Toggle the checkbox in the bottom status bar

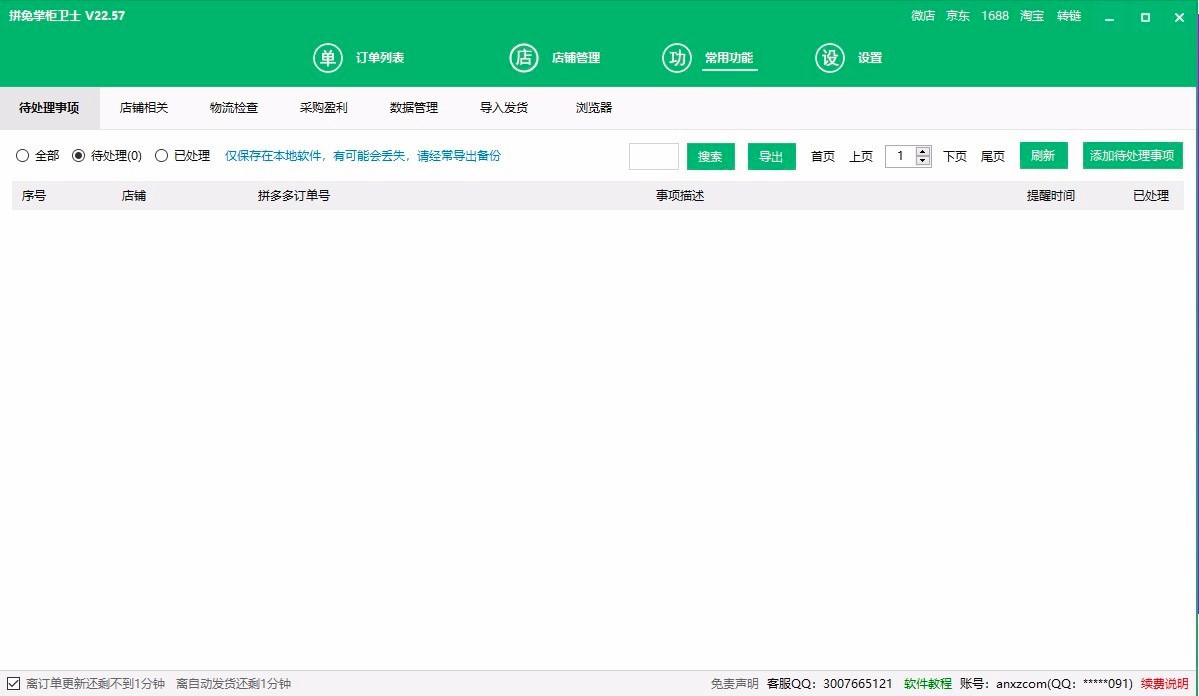(x=13, y=684)
